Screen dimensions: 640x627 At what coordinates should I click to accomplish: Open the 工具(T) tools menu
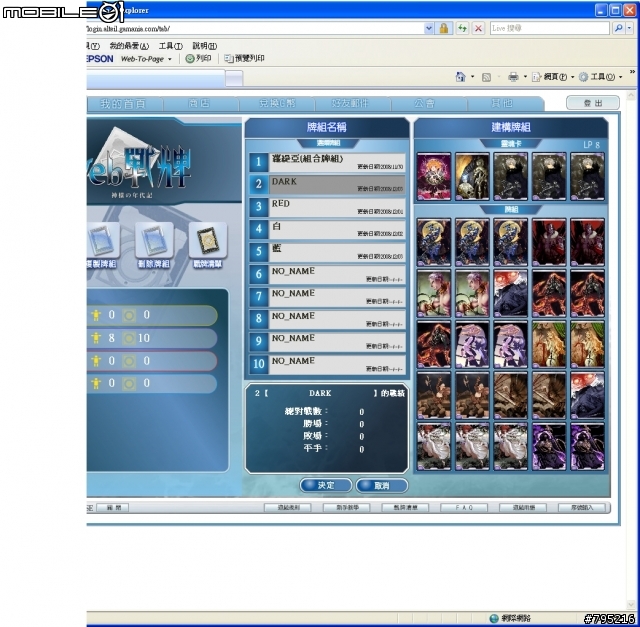[171, 46]
